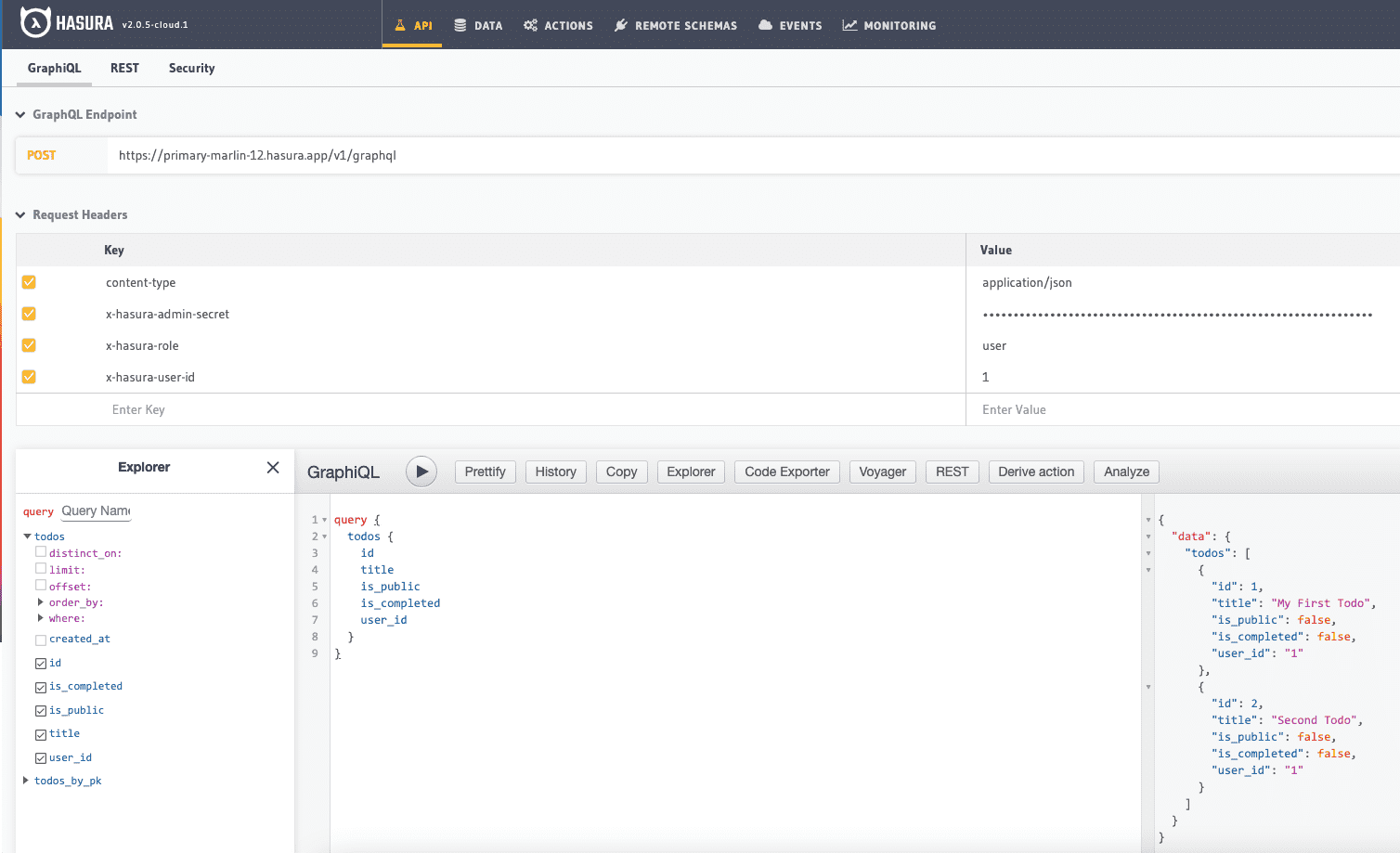Click the Copy query button

[x=621, y=472]
